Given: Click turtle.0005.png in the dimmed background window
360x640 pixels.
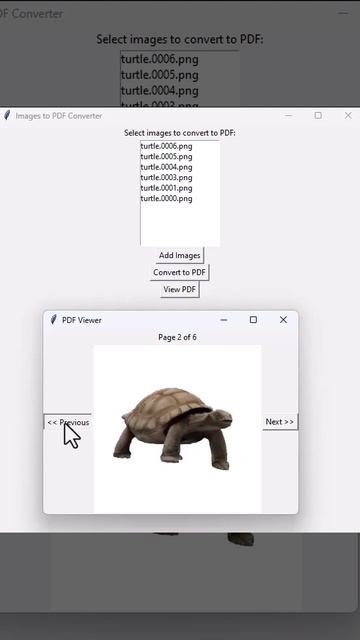Looking at the screenshot, I should tap(160, 75).
